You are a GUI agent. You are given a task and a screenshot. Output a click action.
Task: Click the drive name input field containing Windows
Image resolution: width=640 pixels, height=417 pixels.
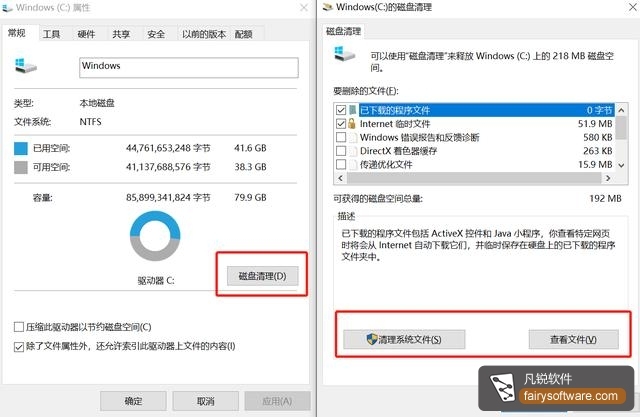(189, 68)
